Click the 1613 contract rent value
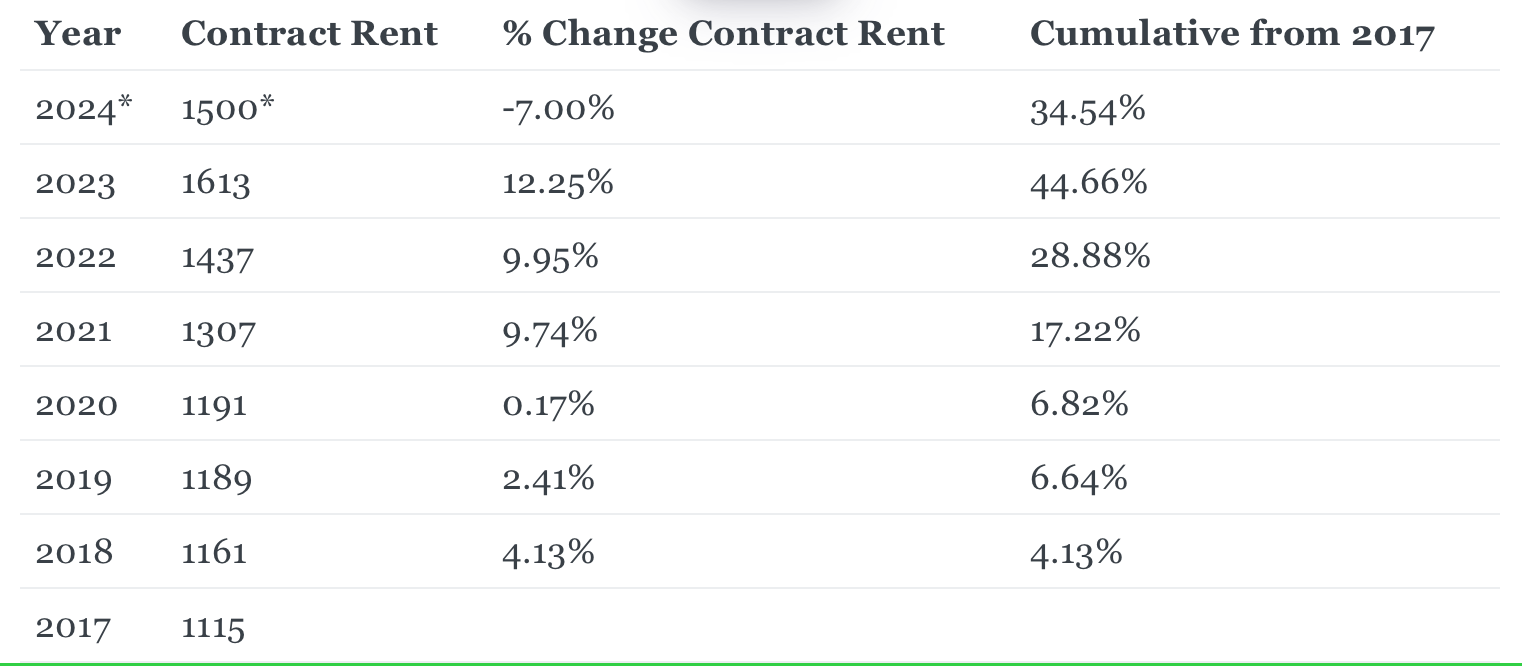 (216, 183)
